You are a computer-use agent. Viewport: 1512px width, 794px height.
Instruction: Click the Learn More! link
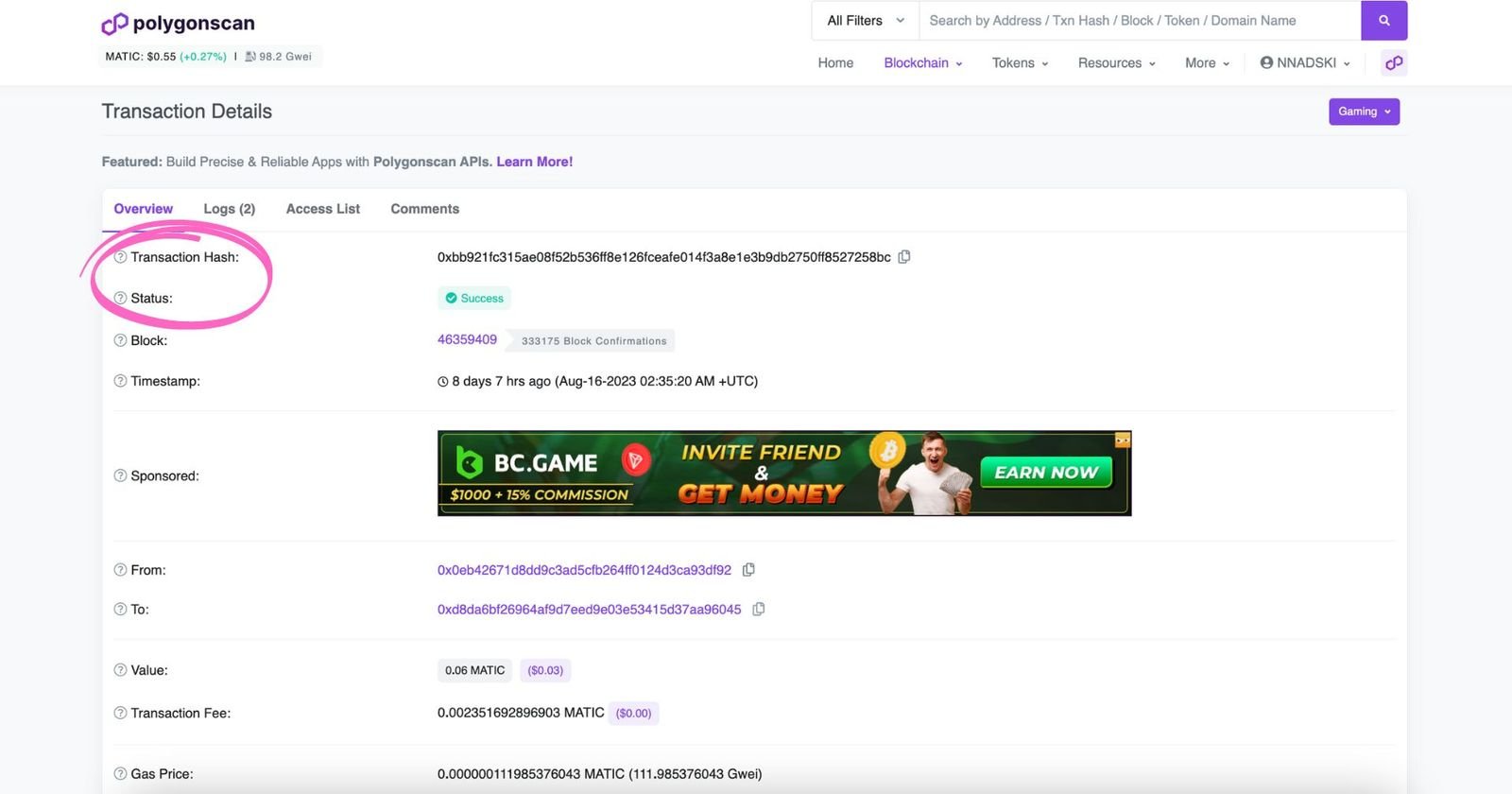pyautogui.click(x=534, y=162)
